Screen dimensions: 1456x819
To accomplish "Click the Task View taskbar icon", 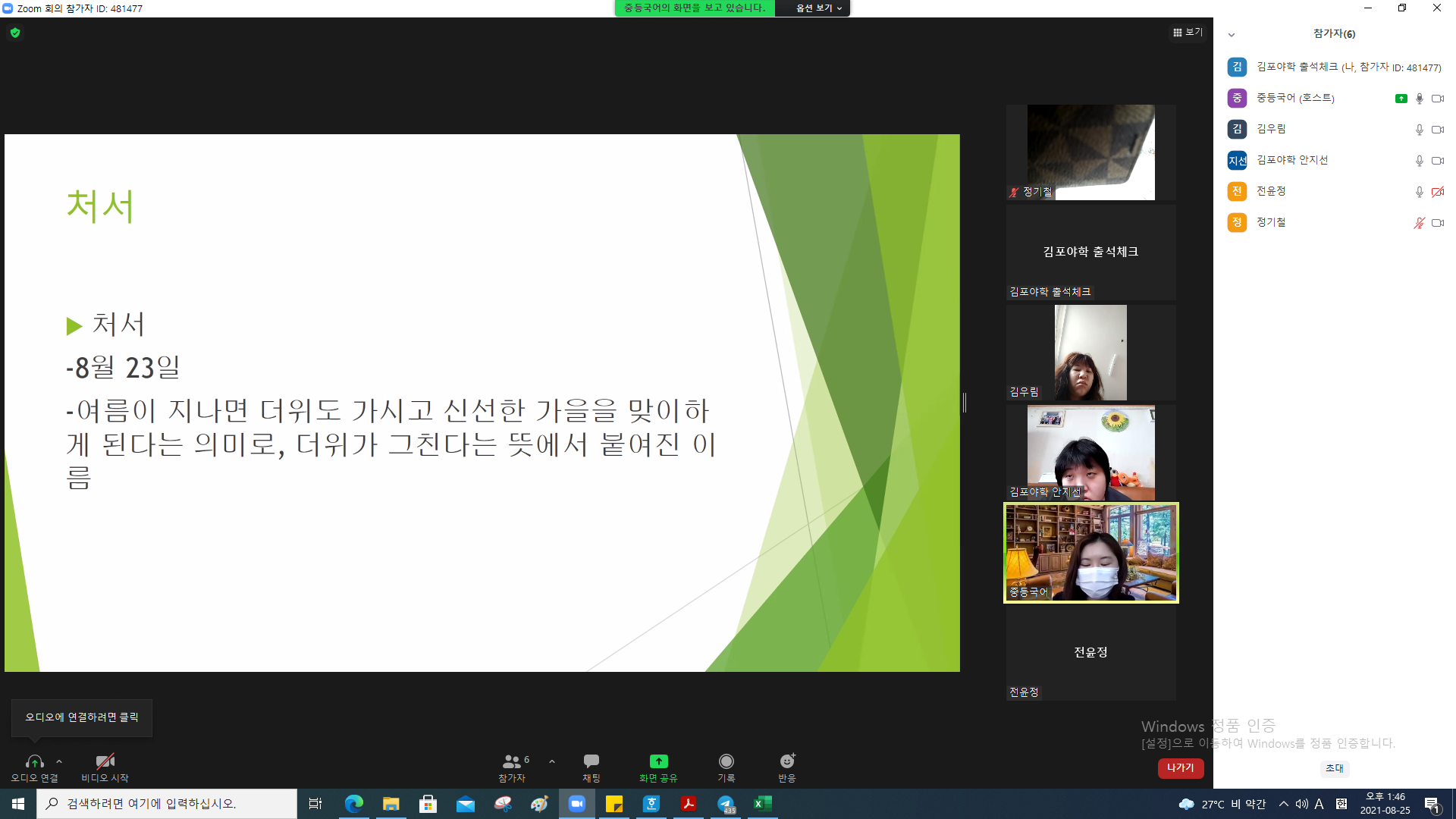I will [x=315, y=804].
